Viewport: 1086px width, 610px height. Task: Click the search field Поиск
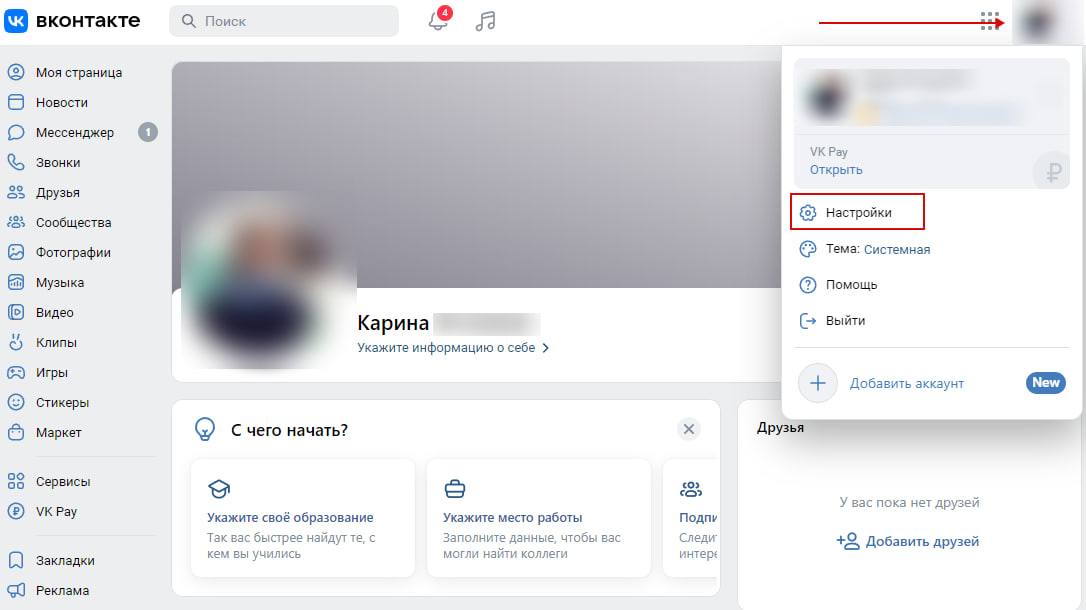tap(284, 21)
